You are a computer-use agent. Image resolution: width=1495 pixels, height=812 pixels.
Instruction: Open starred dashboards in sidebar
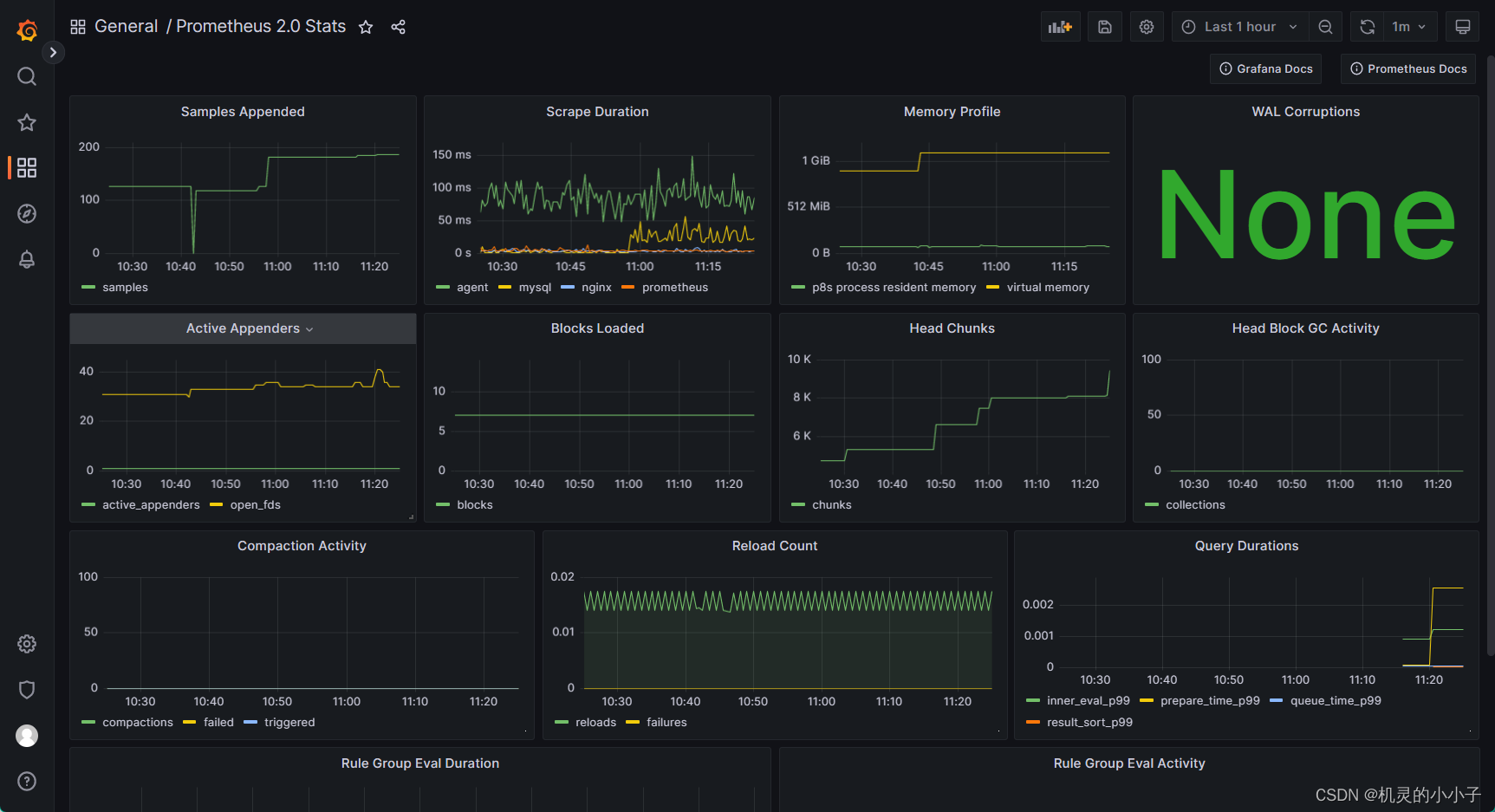coord(27,122)
